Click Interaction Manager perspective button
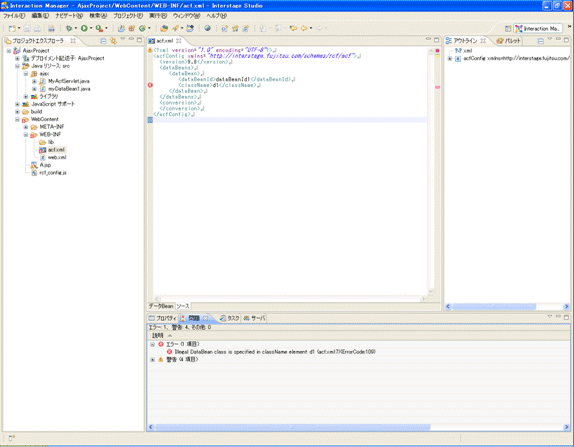Screen dimensions: 574x447 [537, 29]
